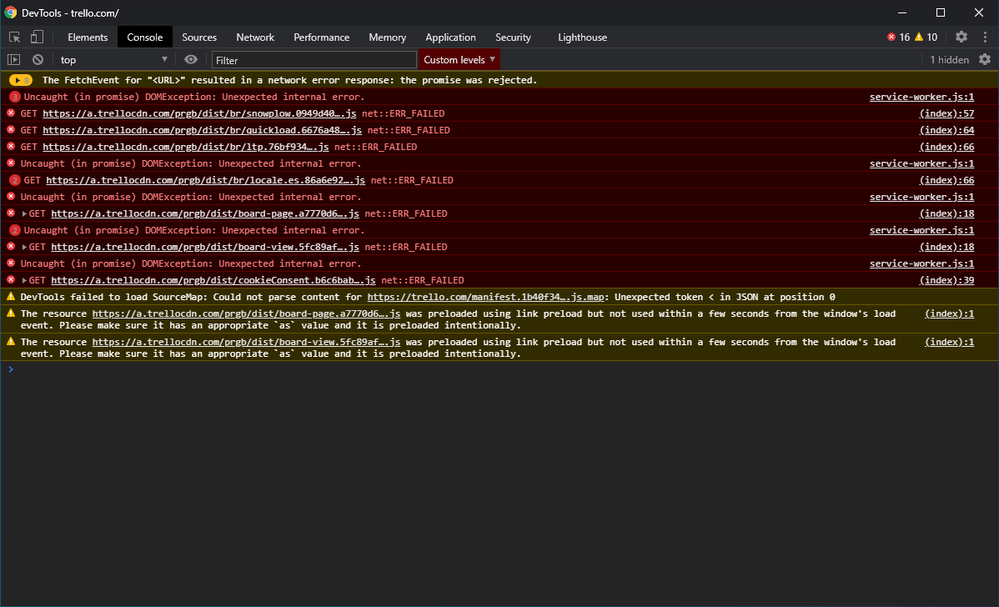Show the console sidebar panel icon
This screenshot has width=999, height=607.
pyautogui.click(x=13, y=59)
